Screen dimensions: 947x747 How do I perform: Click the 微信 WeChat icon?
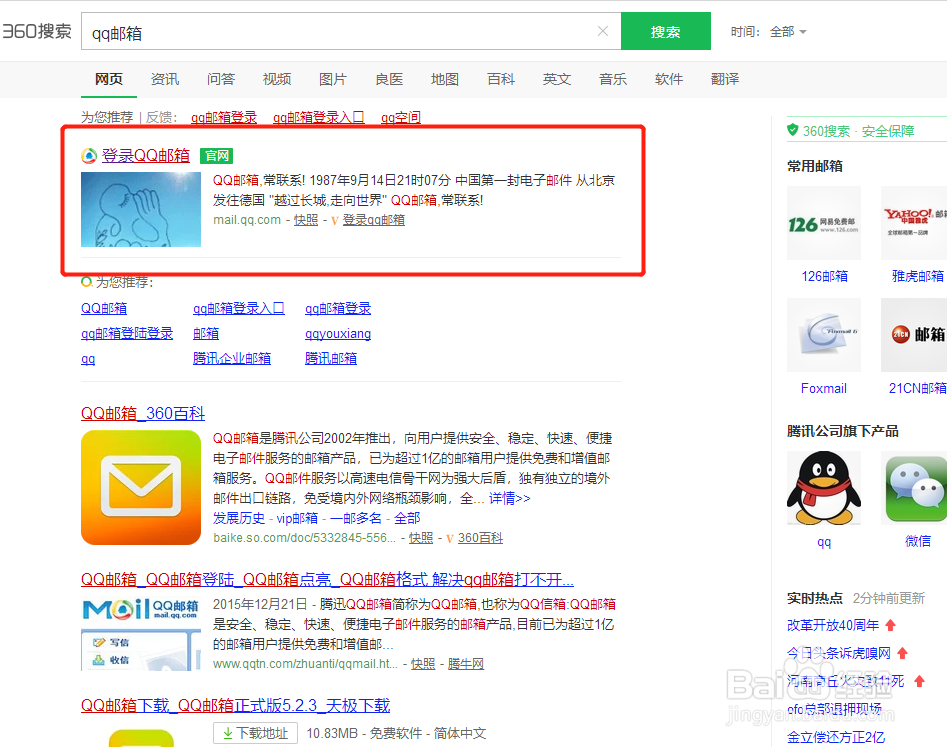click(x=914, y=488)
